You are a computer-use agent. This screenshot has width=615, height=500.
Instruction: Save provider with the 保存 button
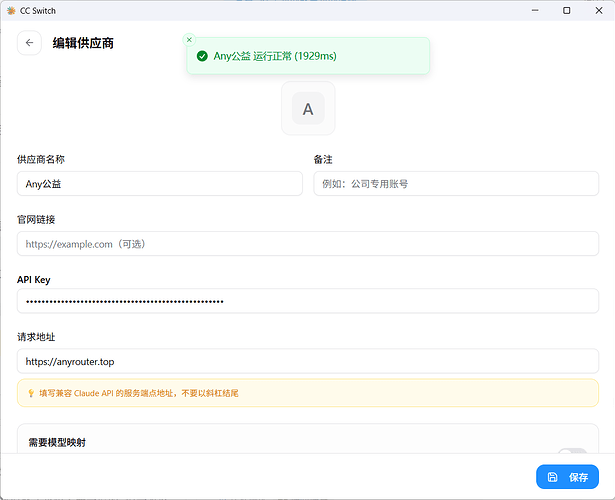tap(567, 477)
